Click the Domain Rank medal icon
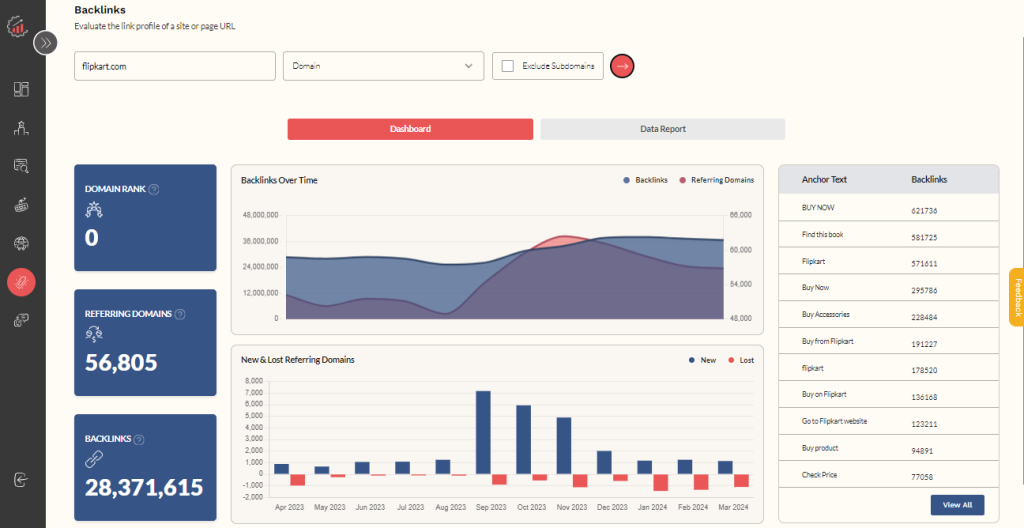 [94, 210]
